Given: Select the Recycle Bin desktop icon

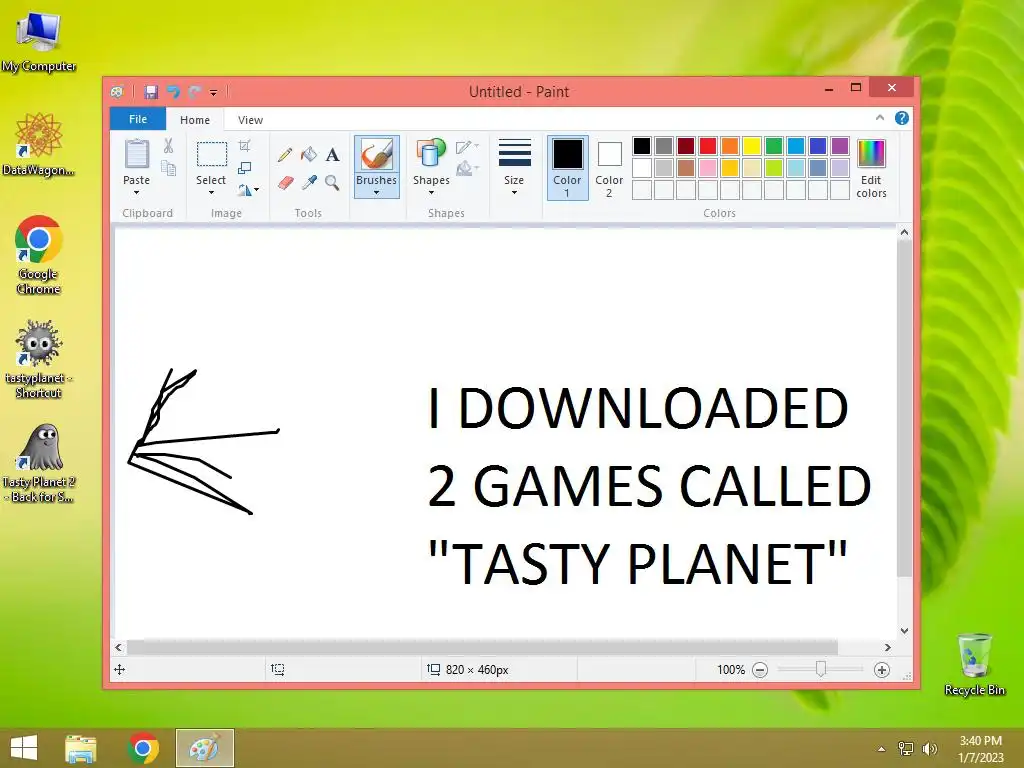Looking at the screenshot, I should (974, 664).
